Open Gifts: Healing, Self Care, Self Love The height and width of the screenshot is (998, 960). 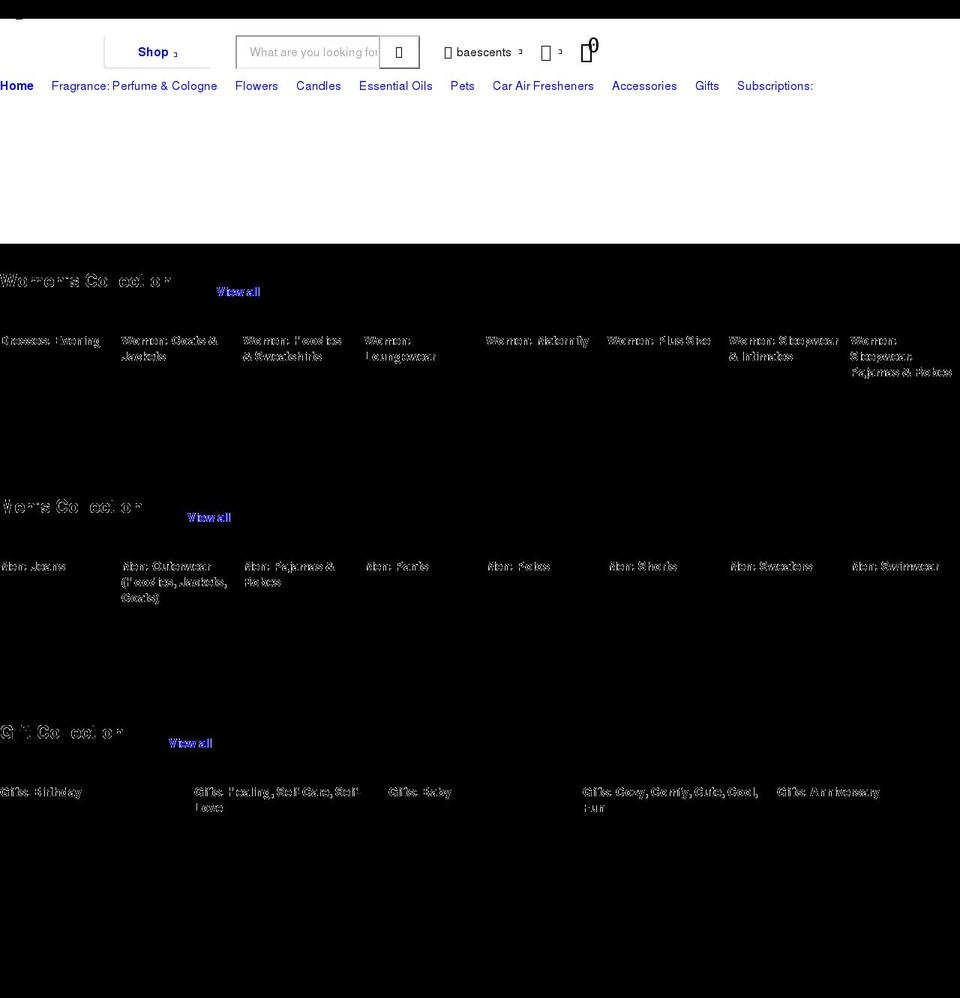(x=277, y=800)
